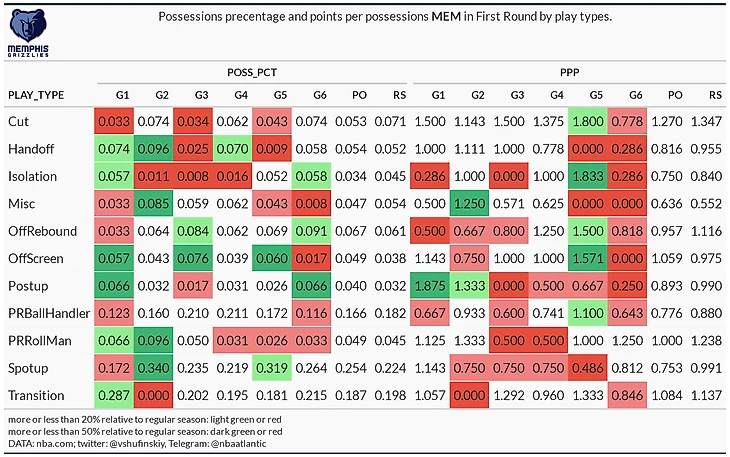Viewport: 730px width, 457px height.
Task: Select the G1 header under POSS_PCT
Action: [x=123, y=95]
